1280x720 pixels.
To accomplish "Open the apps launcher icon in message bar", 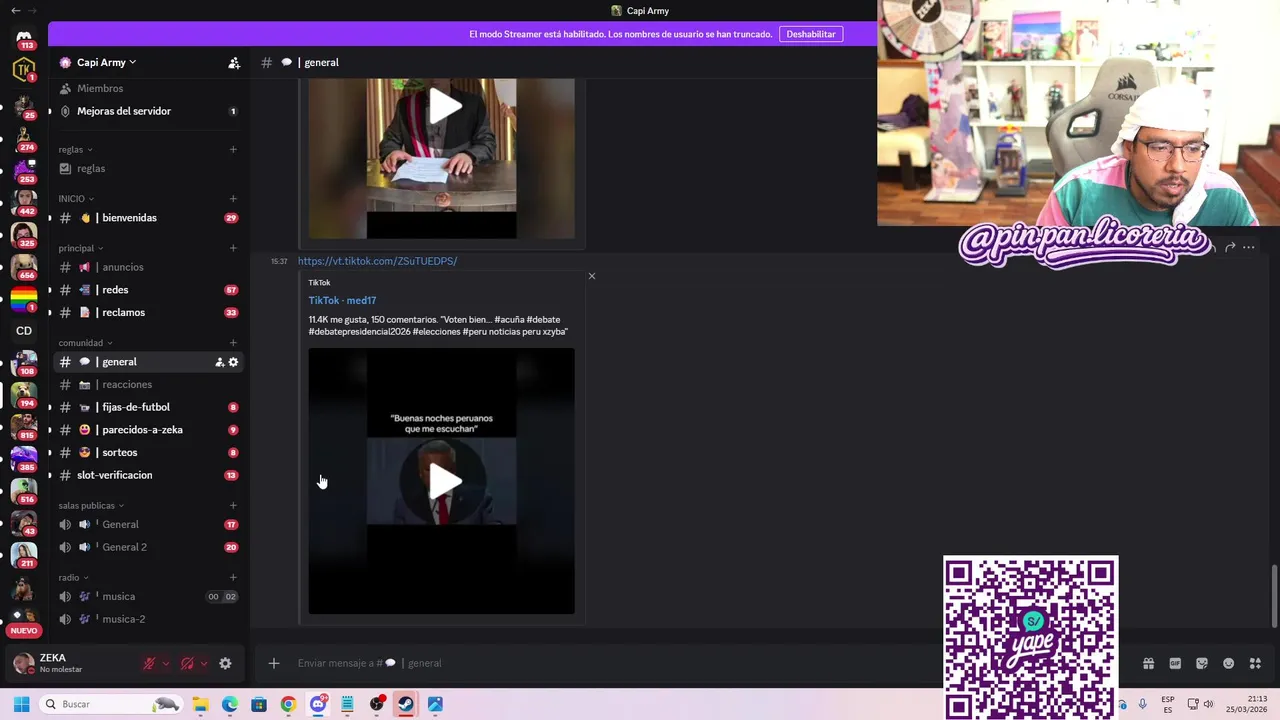I will click(1256, 663).
